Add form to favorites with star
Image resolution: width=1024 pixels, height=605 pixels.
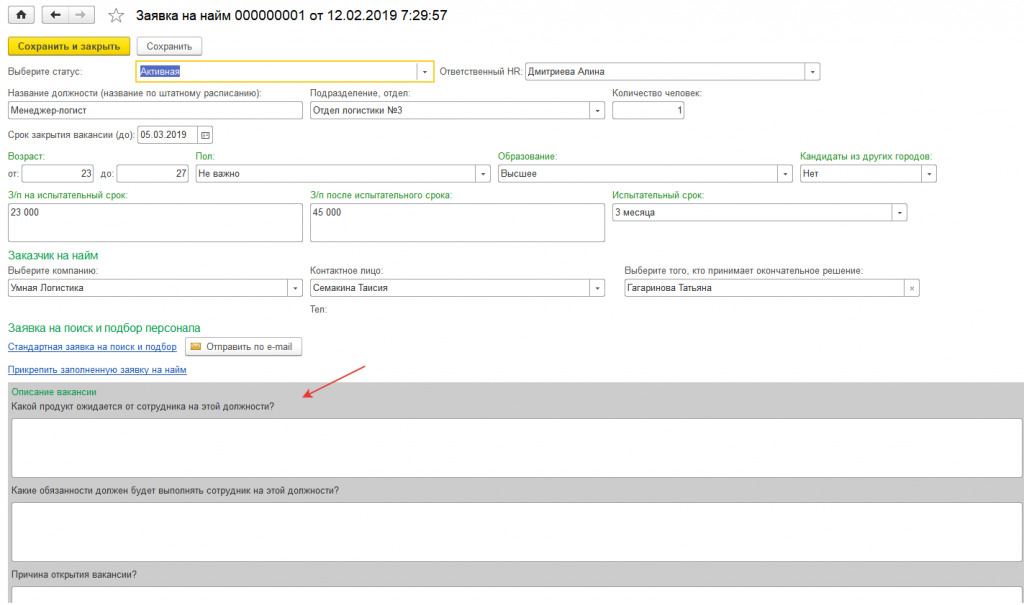[x=116, y=15]
